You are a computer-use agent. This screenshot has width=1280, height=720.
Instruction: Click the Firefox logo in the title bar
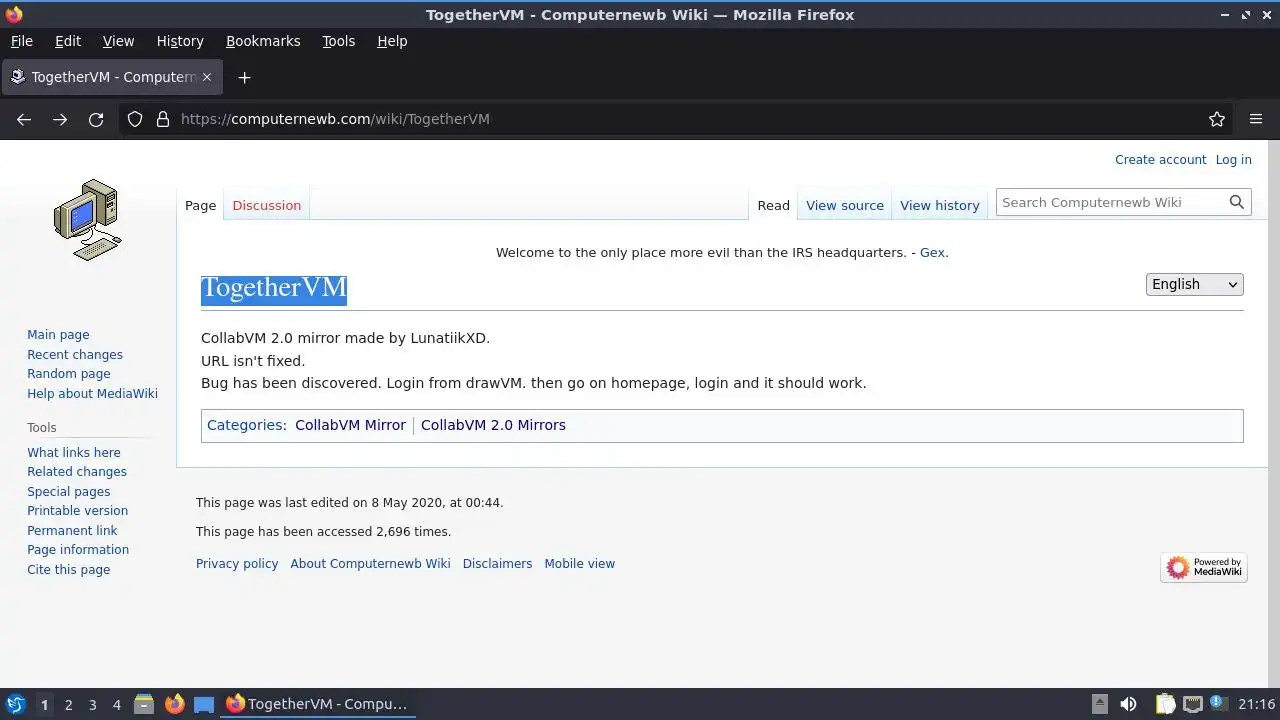14,14
